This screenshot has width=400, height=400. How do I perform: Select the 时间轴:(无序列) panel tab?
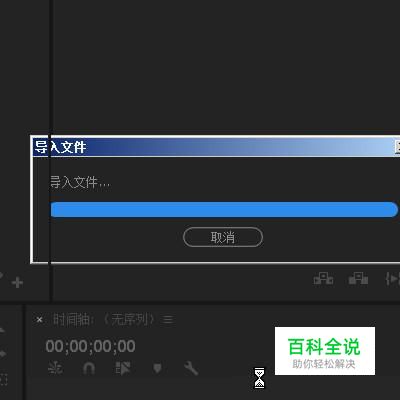click(103, 320)
